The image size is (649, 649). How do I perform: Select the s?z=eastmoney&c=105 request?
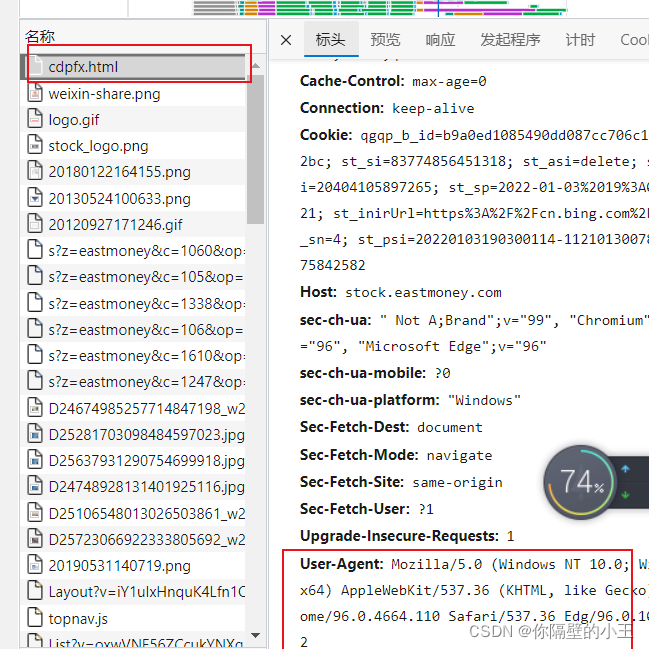[133, 276]
